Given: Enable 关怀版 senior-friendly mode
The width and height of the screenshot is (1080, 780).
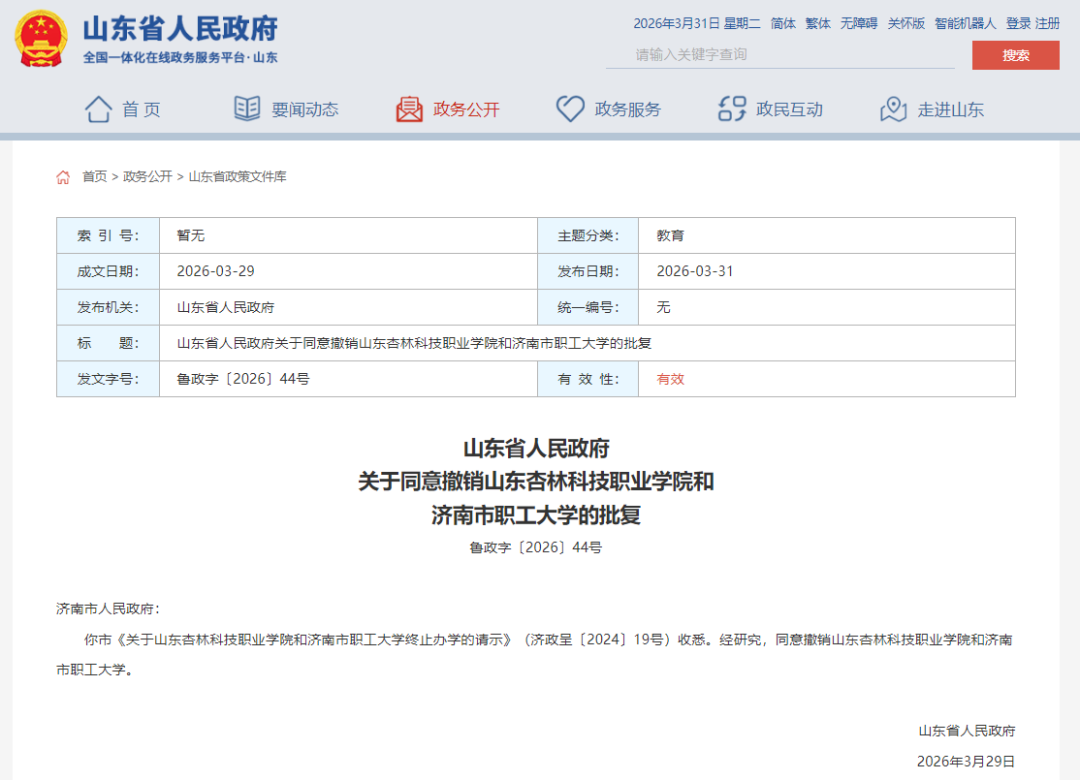Looking at the screenshot, I should click(906, 23).
